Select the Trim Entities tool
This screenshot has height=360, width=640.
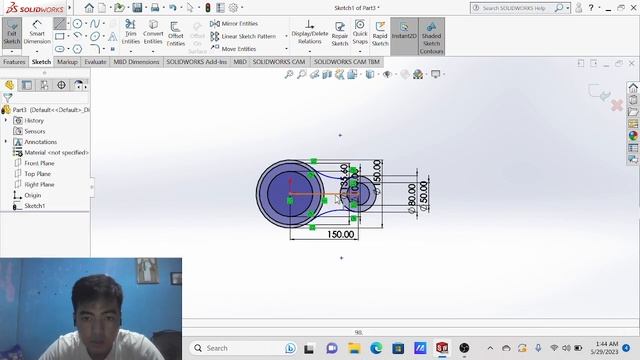click(x=131, y=31)
